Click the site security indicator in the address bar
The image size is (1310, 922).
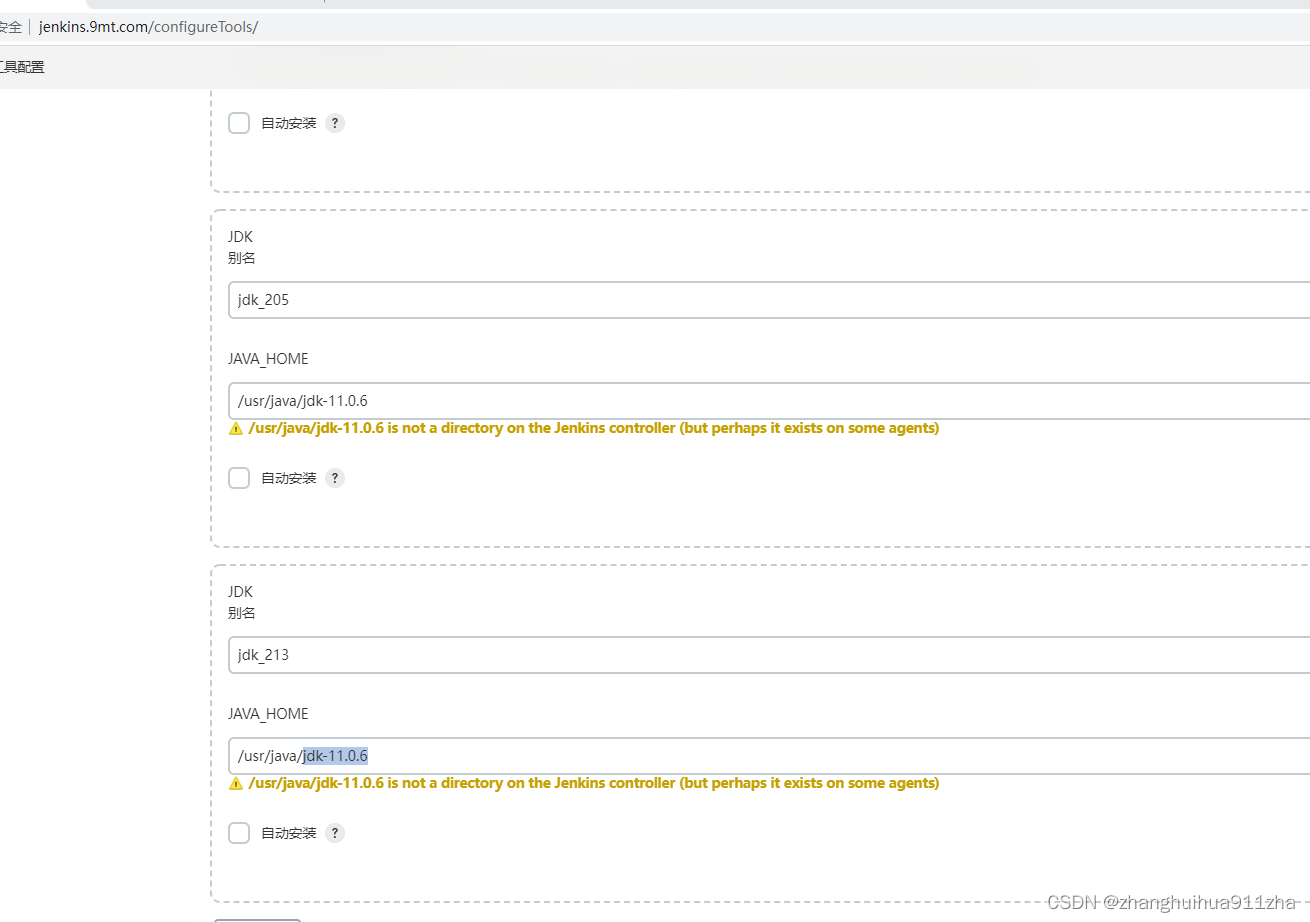pos(10,27)
